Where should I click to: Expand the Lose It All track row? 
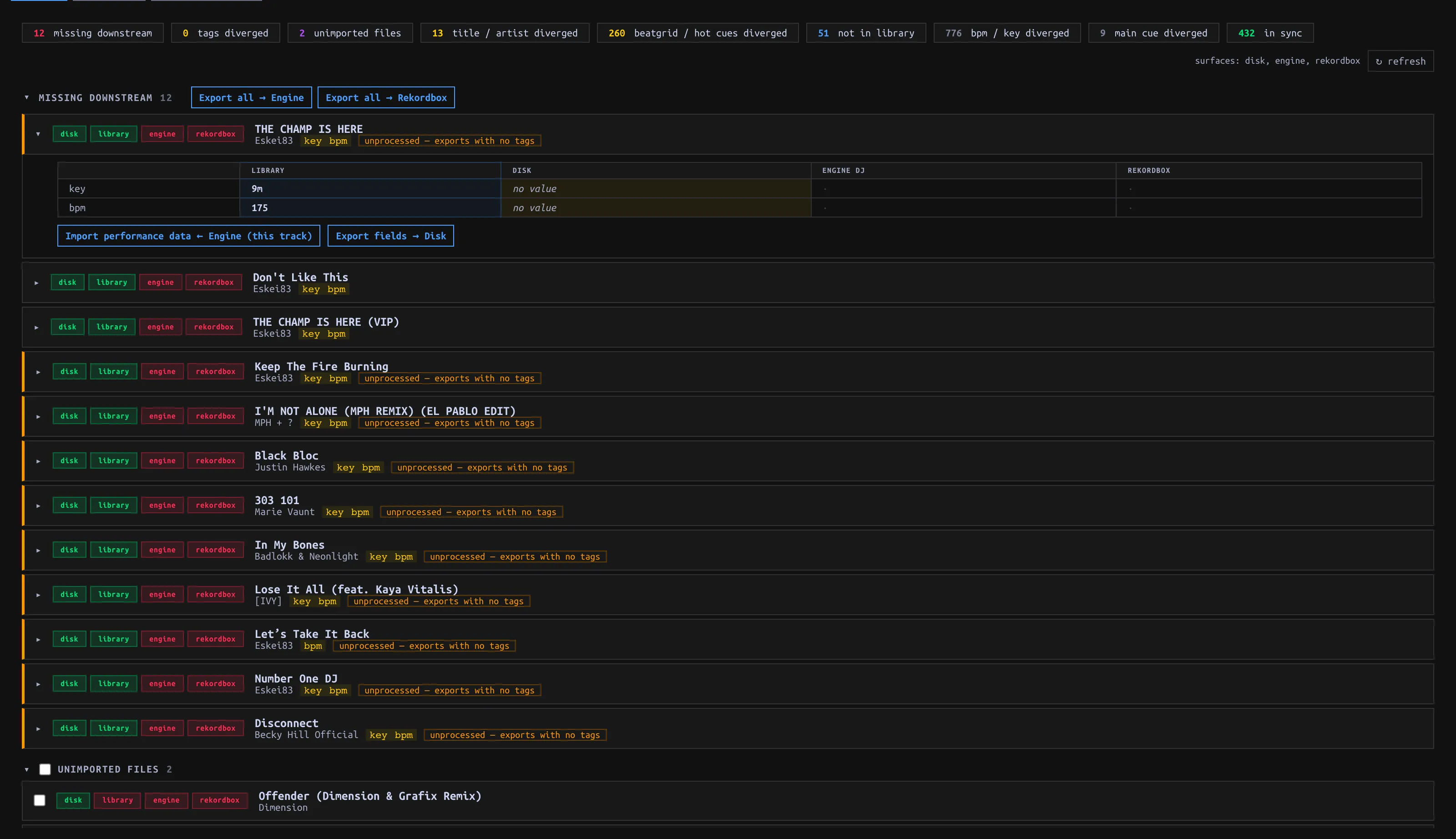tap(38, 595)
